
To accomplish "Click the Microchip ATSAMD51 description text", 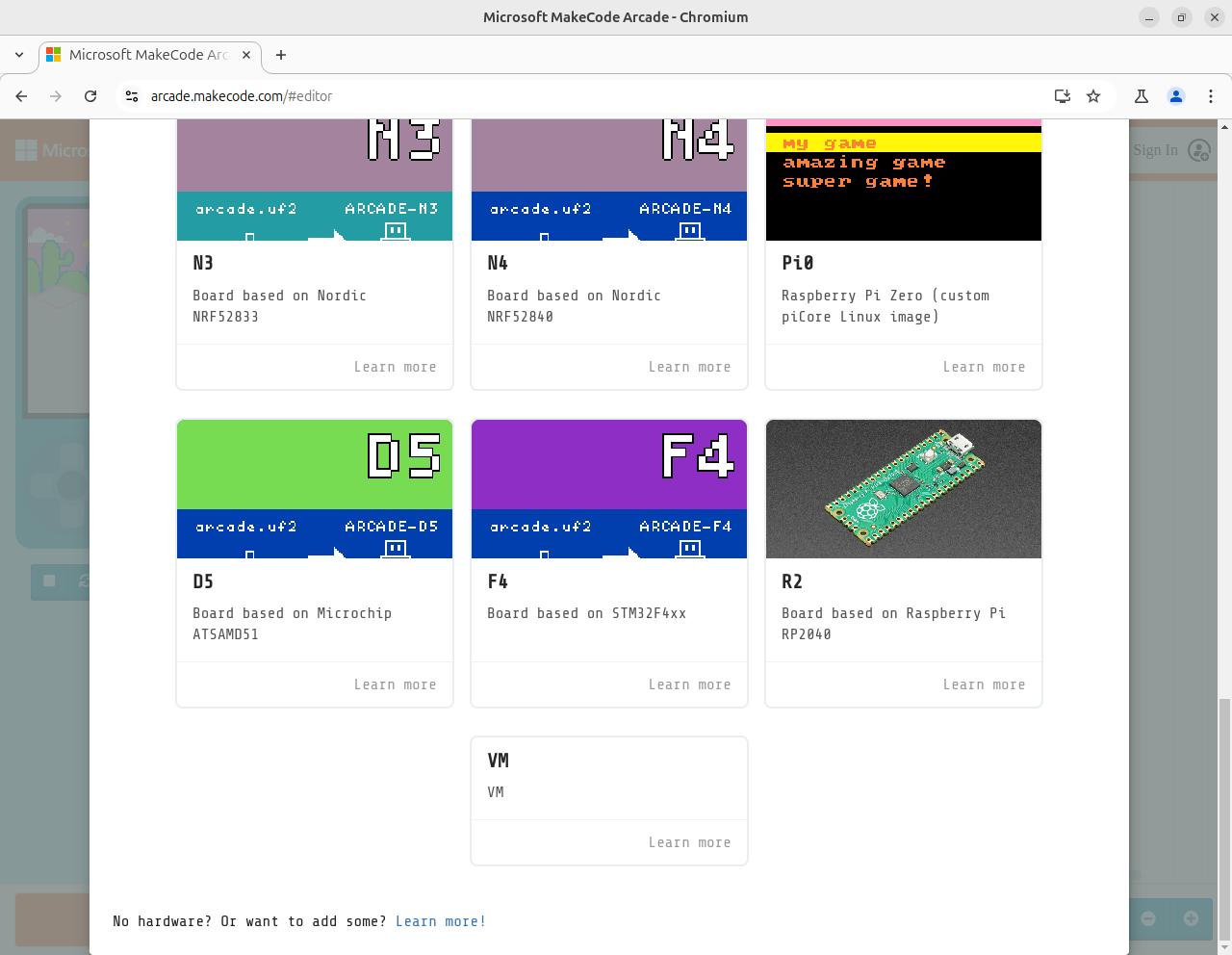I will [x=293, y=624].
